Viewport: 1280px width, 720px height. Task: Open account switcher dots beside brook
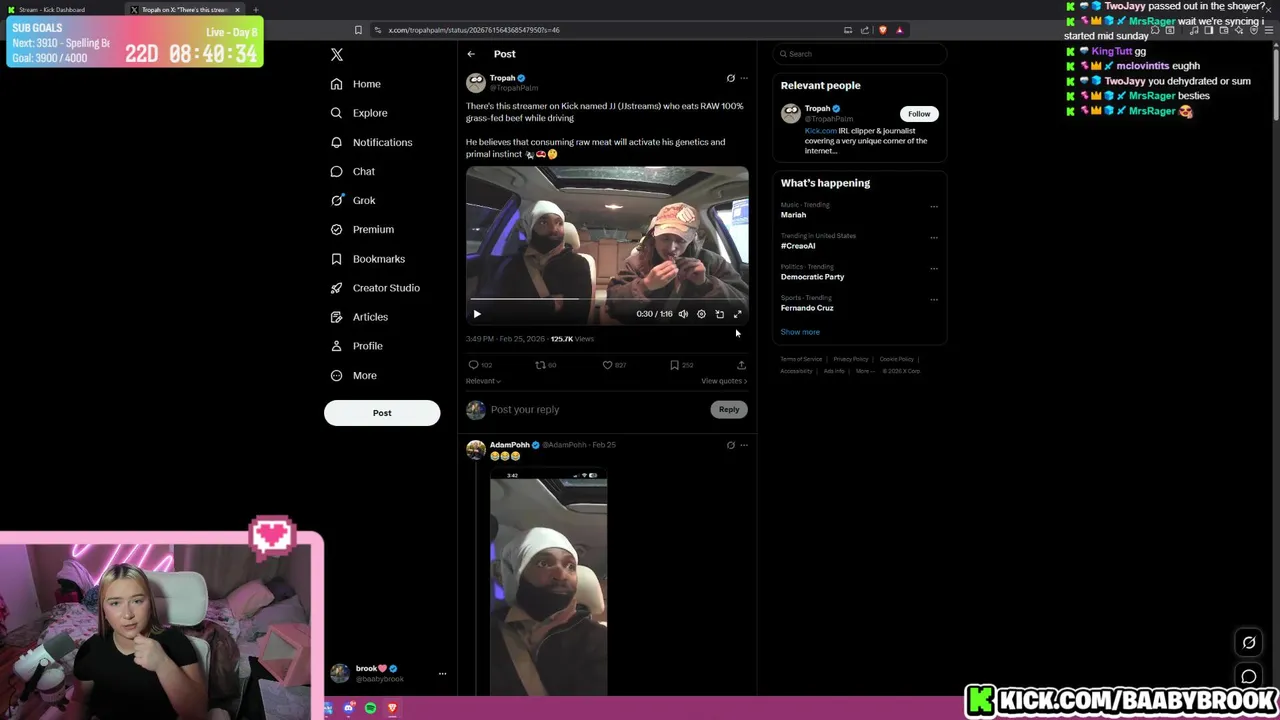pyautogui.click(x=442, y=674)
